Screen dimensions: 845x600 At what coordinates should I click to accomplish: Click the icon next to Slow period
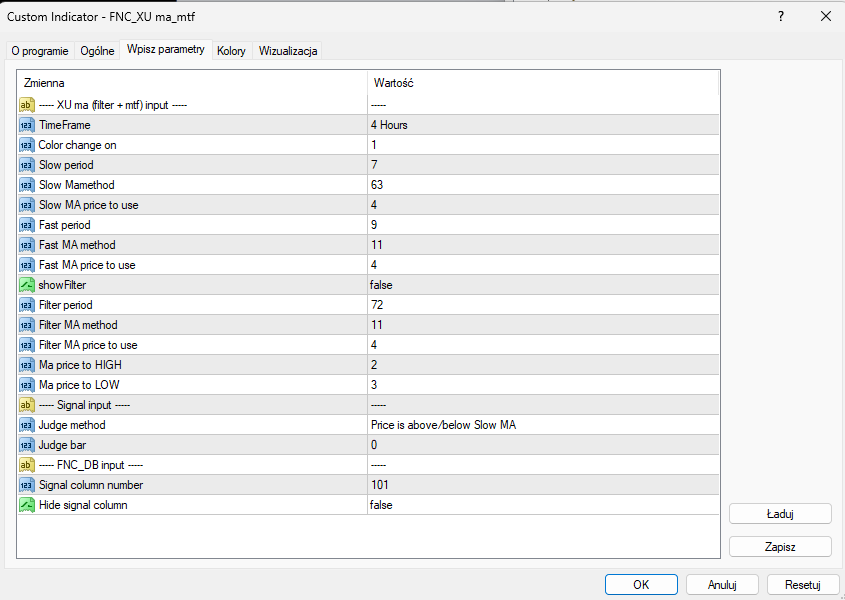pos(27,165)
